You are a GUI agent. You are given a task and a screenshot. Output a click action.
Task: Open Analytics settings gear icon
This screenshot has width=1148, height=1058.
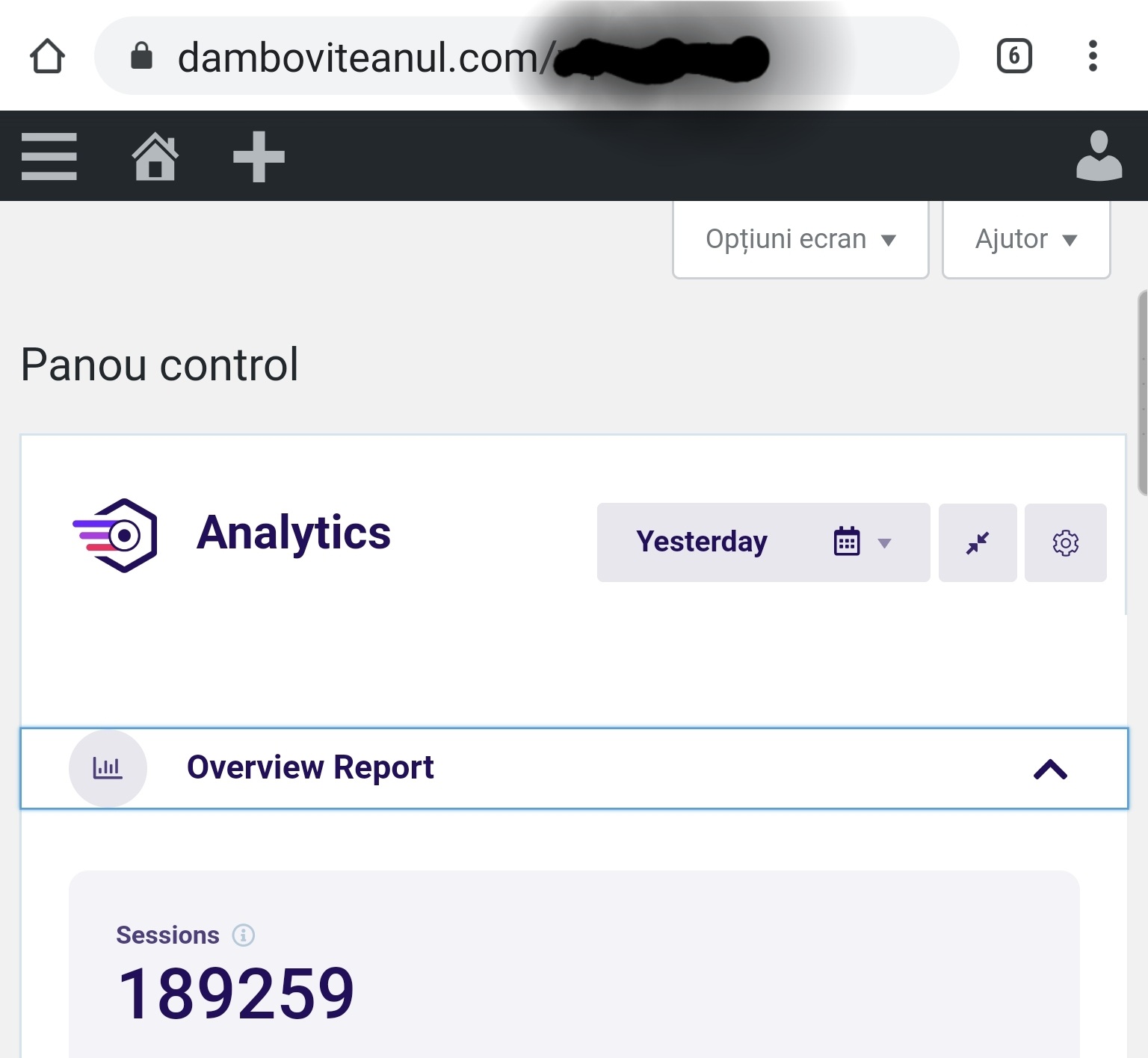1065,543
